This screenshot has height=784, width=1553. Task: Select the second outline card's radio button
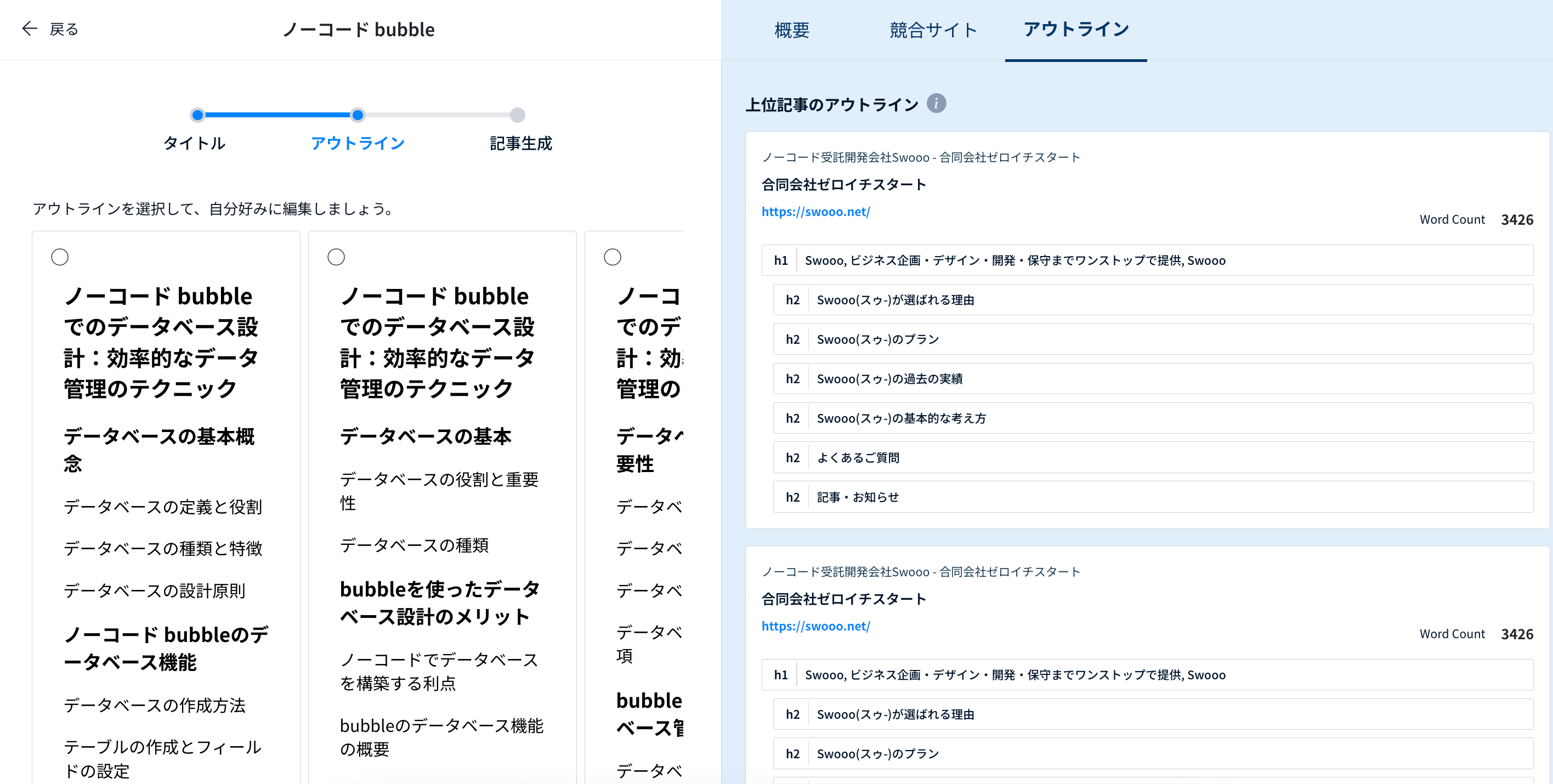coord(336,256)
